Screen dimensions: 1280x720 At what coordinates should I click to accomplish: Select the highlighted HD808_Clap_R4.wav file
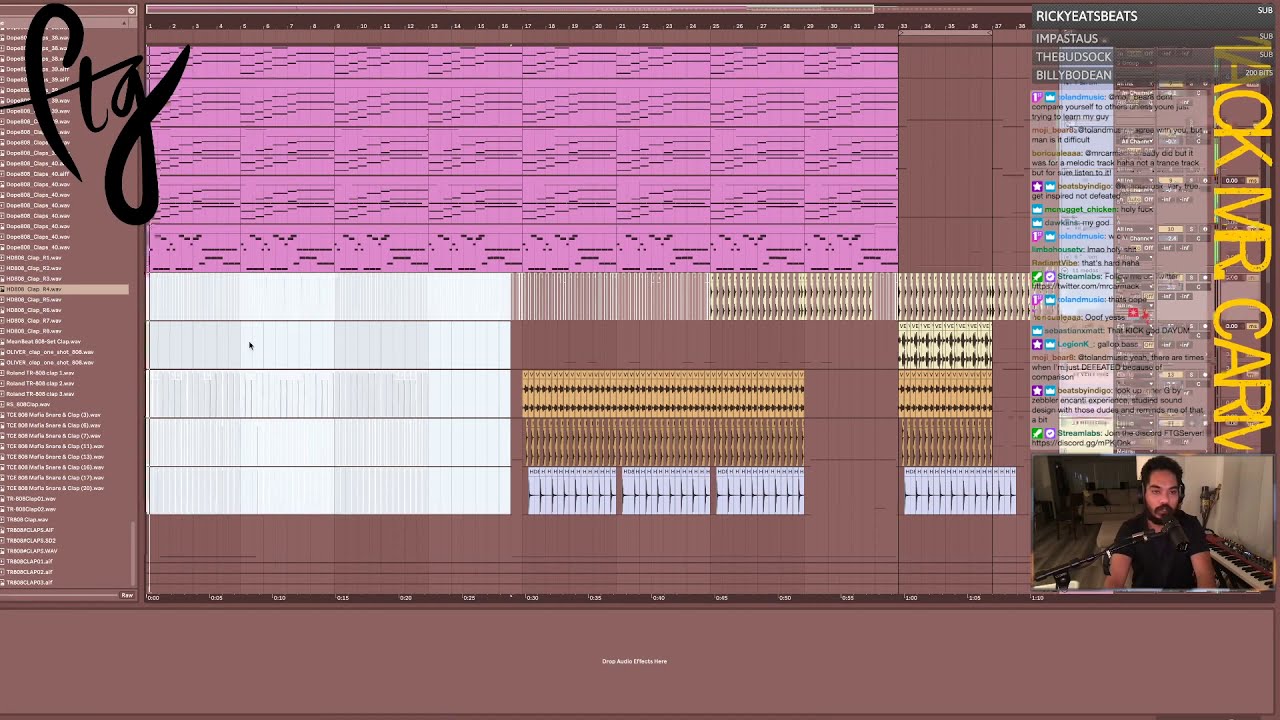coord(66,289)
